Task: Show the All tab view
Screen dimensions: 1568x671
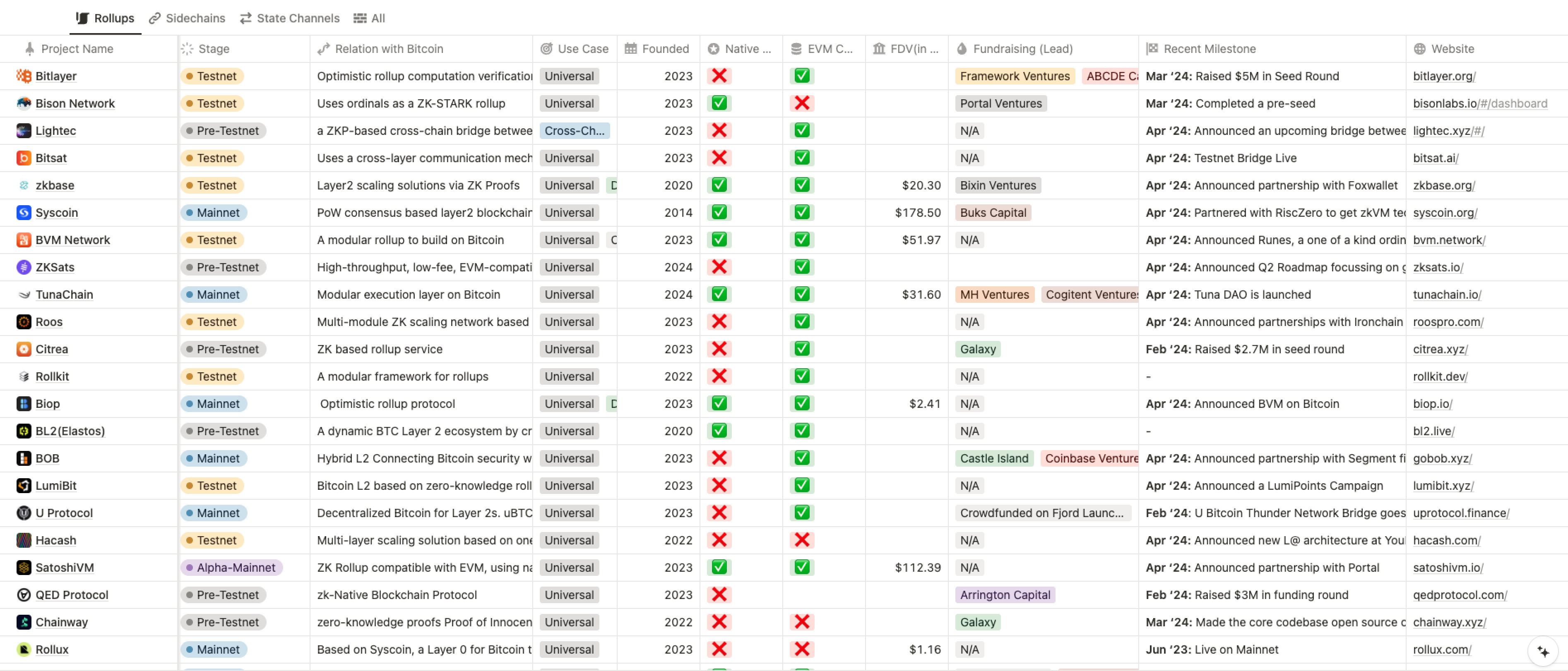Action: (x=370, y=18)
